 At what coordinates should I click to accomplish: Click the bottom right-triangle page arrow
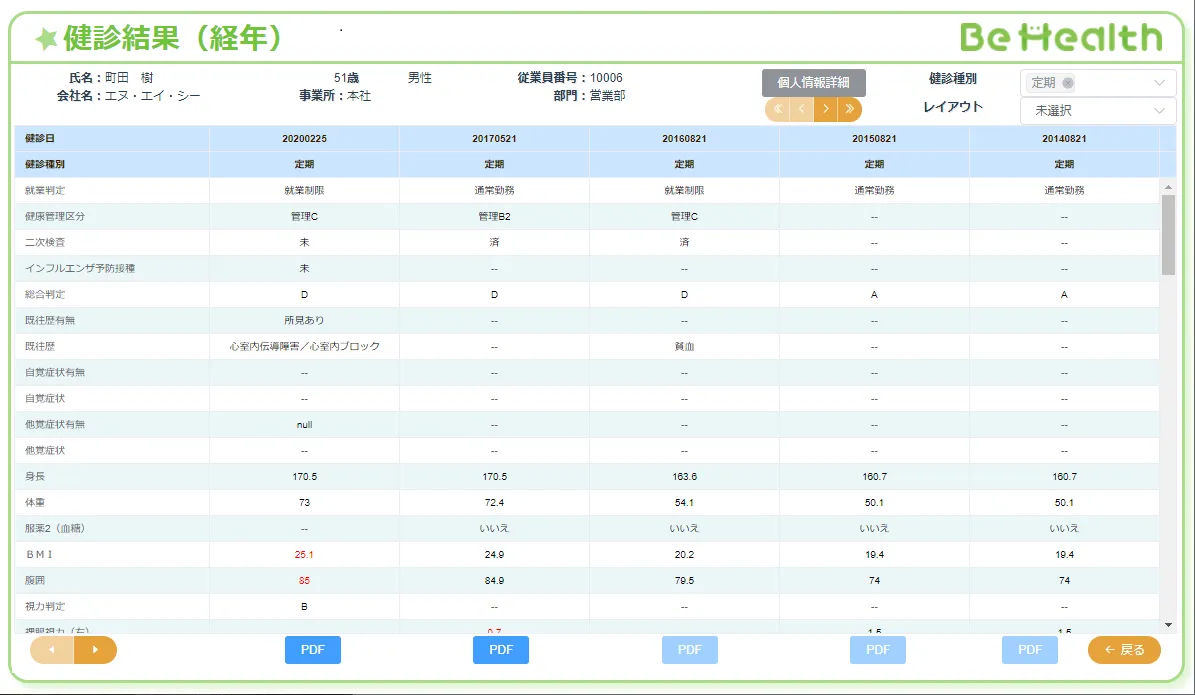point(95,650)
